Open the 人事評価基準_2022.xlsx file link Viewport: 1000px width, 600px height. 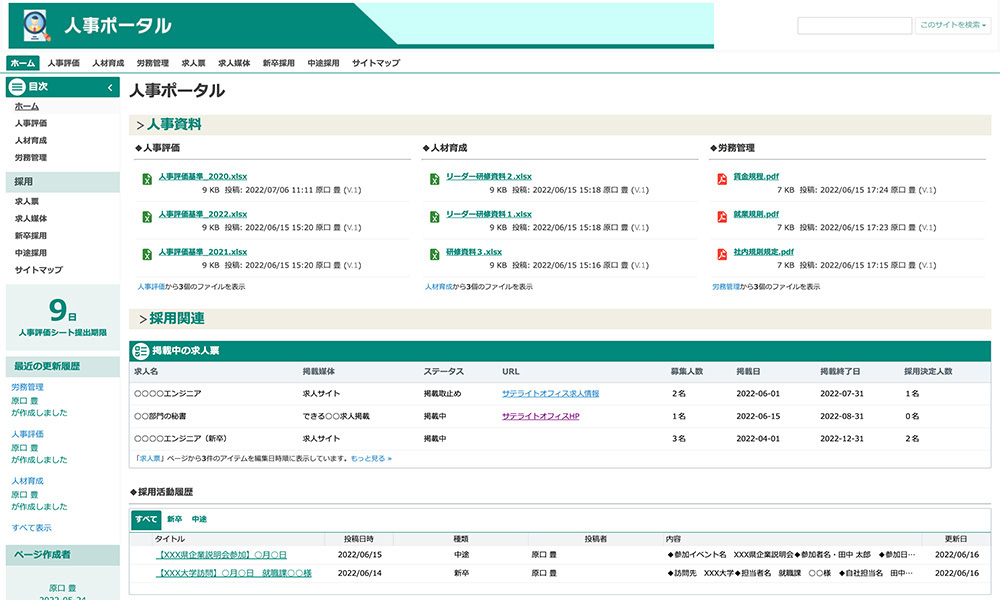pos(203,214)
